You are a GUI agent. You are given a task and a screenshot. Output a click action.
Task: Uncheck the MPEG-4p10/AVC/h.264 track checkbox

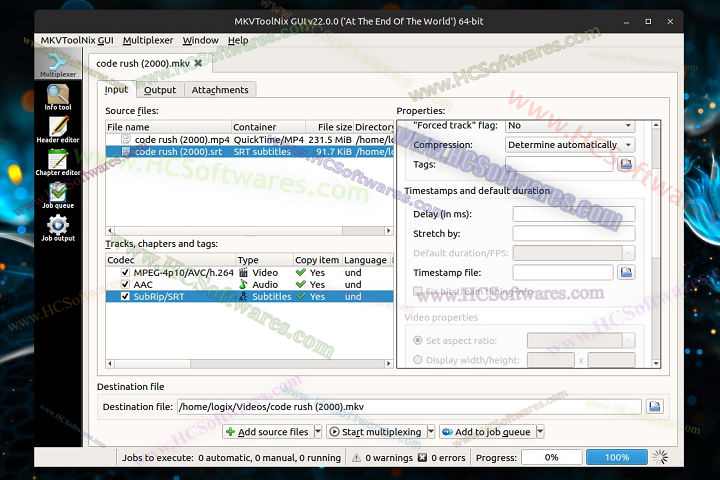pos(125,272)
